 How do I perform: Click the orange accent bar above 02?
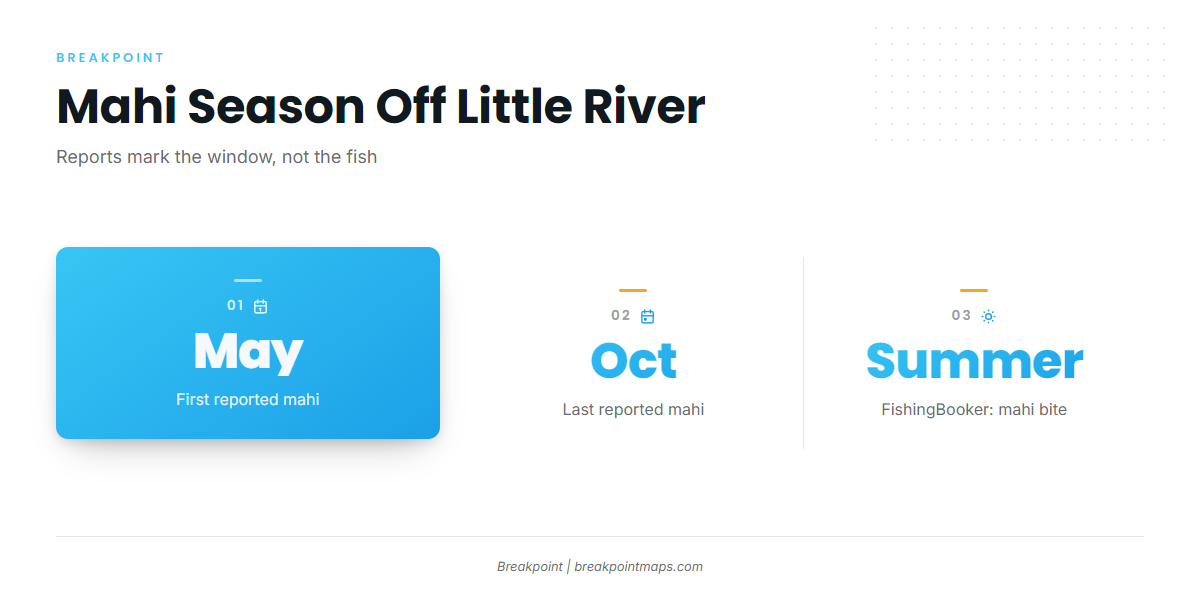tap(633, 290)
